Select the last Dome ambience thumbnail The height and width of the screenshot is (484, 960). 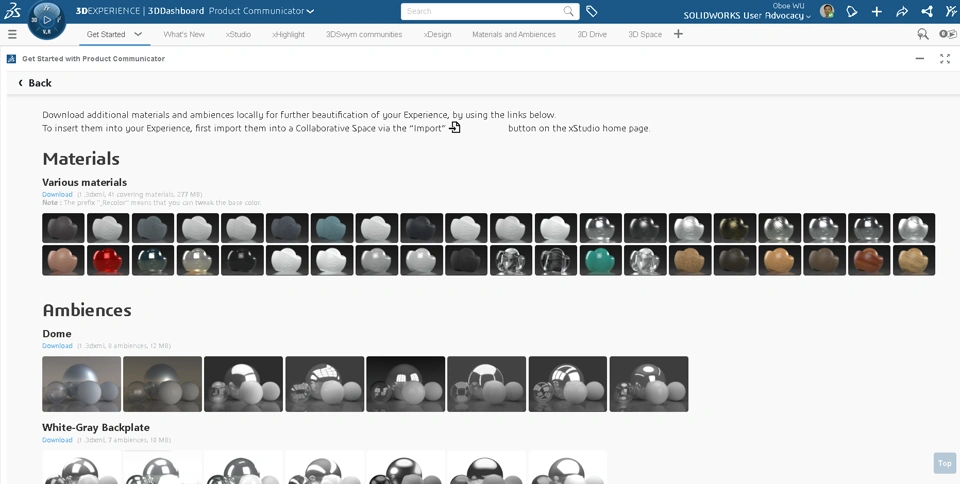649,384
